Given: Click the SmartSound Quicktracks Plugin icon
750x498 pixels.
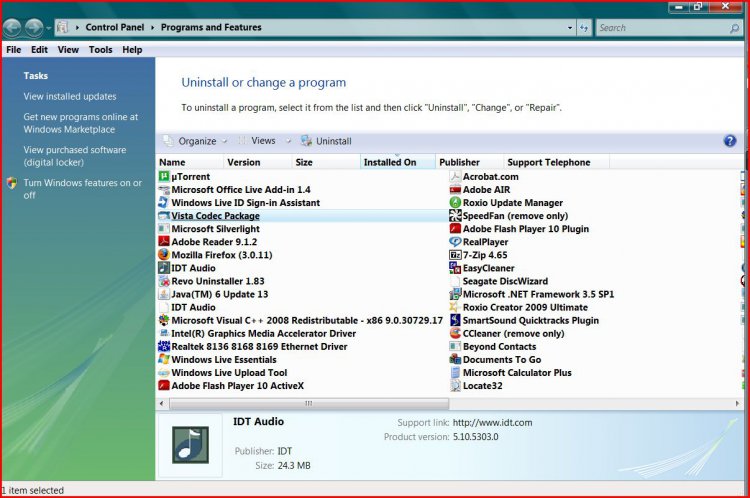Looking at the screenshot, I should pyautogui.click(x=455, y=320).
